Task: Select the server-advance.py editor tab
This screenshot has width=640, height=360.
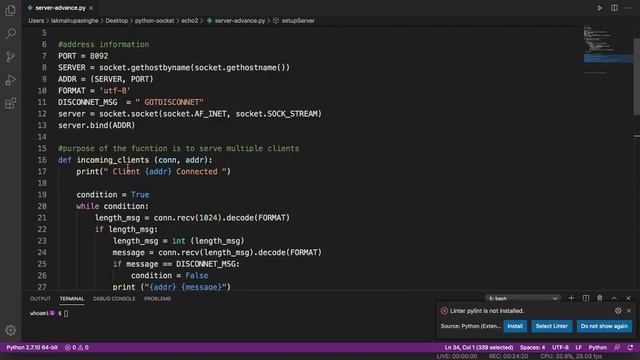Action: tap(60, 8)
